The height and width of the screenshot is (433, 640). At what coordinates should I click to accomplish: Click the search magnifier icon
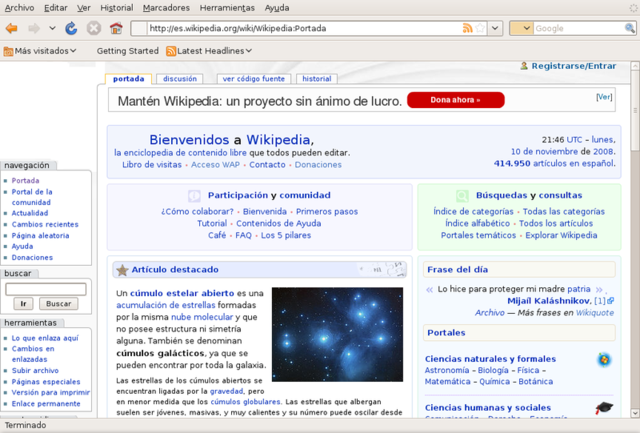pyautogui.click(x=630, y=28)
